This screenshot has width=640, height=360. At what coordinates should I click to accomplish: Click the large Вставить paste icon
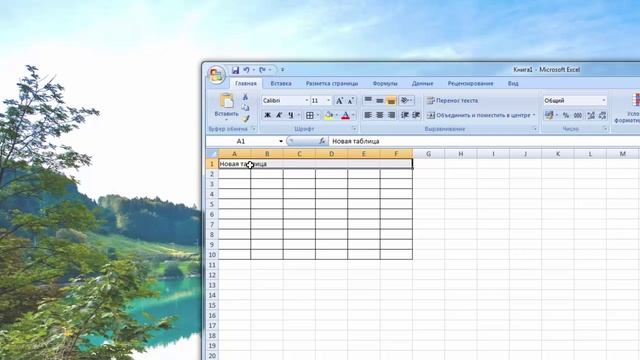227,100
